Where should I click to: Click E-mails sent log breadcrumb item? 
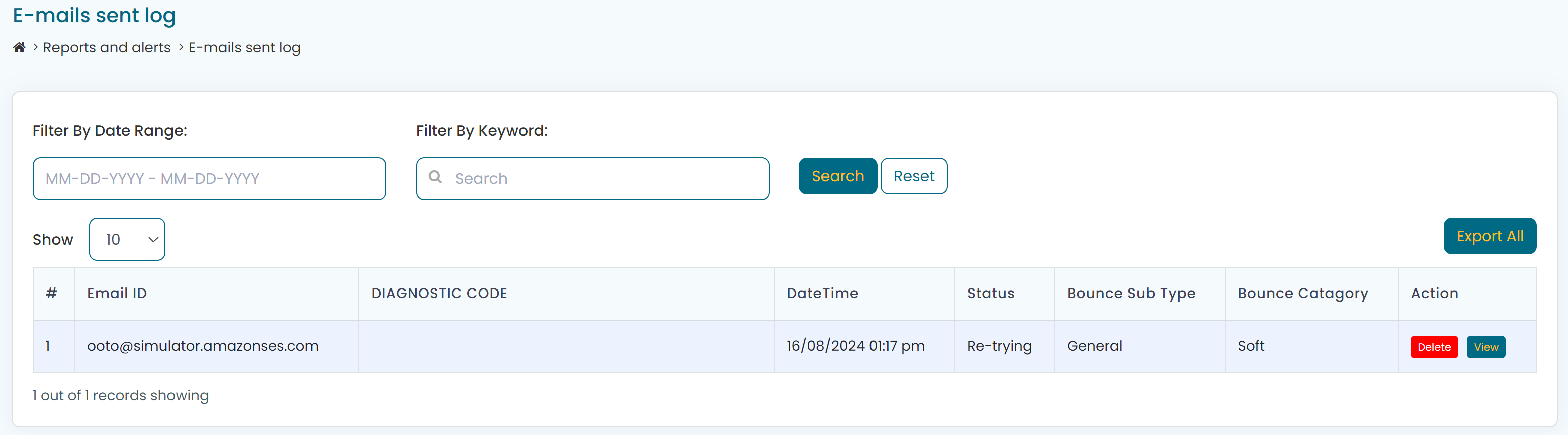coord(244,47)
